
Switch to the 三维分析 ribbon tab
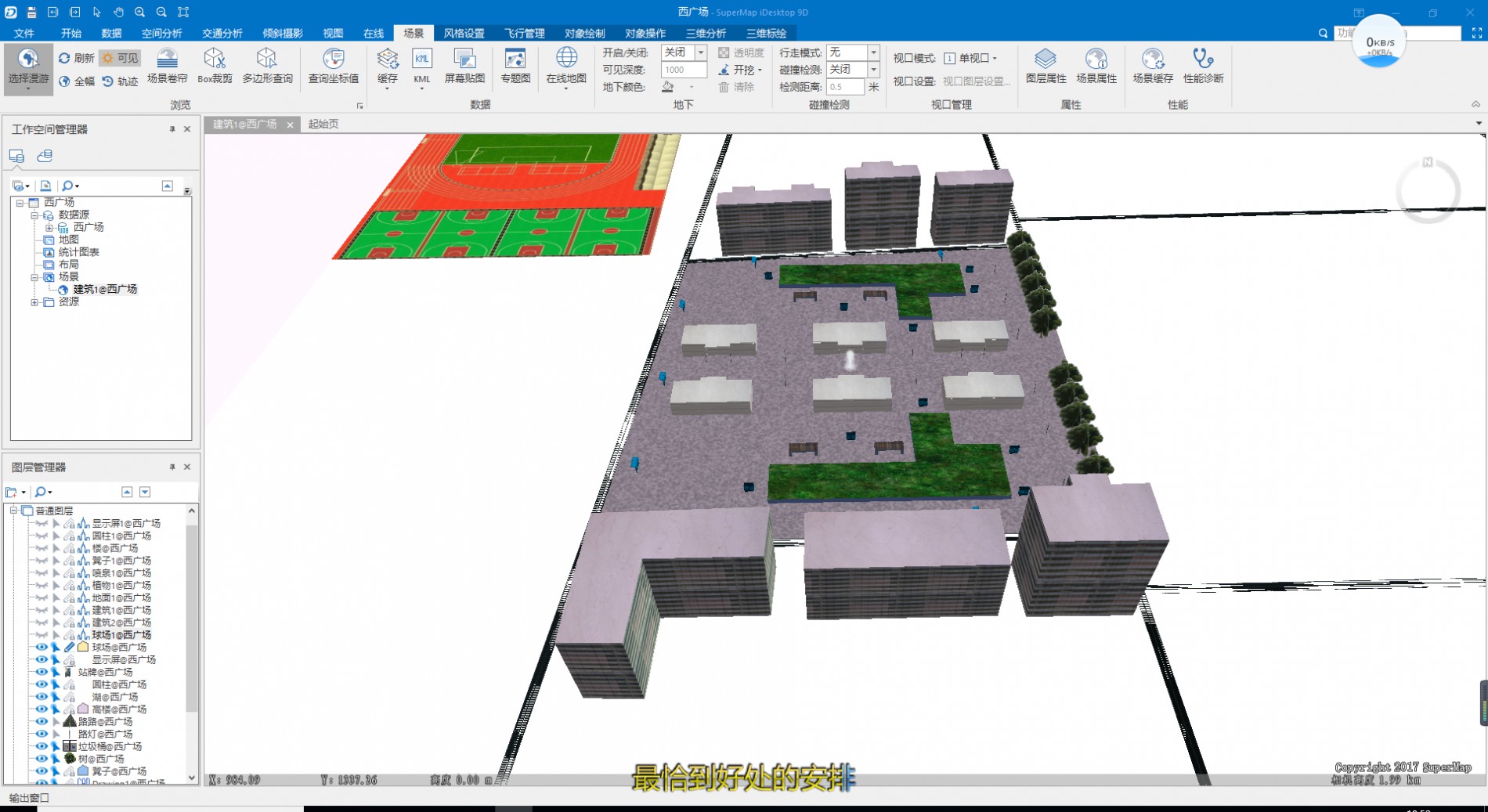click(706, 33)
